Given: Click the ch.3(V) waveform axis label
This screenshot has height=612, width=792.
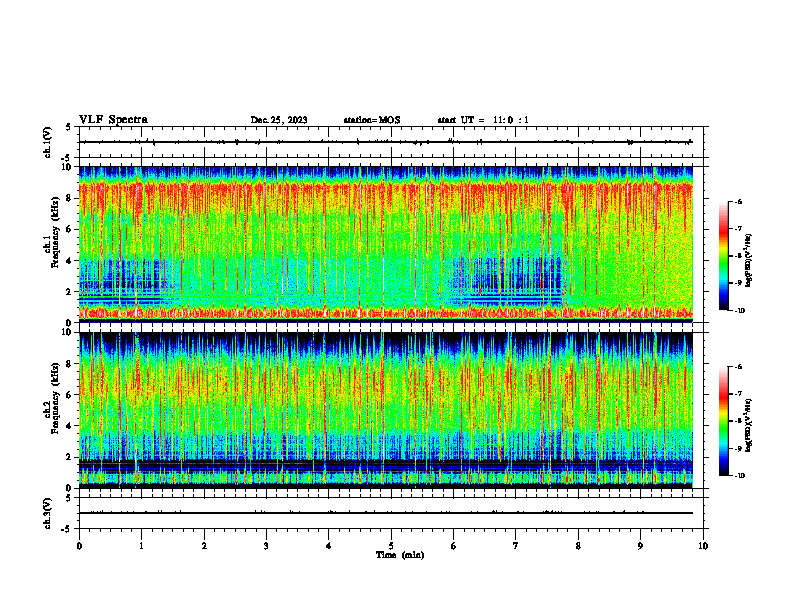Looking at the screenshot, I should point(47,513).
